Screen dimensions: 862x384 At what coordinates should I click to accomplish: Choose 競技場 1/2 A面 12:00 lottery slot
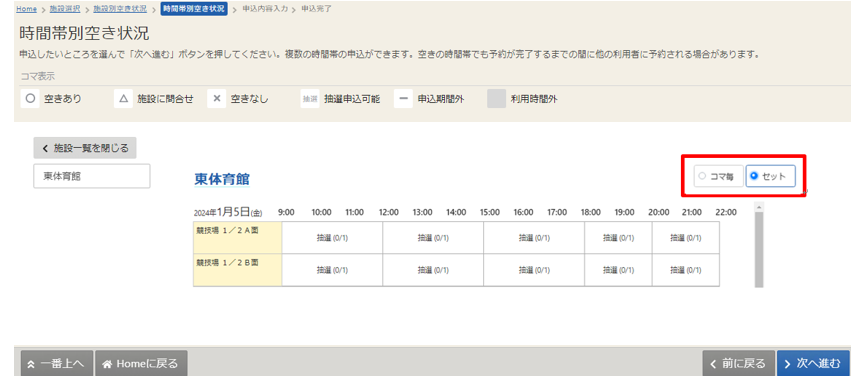point(433,238)
